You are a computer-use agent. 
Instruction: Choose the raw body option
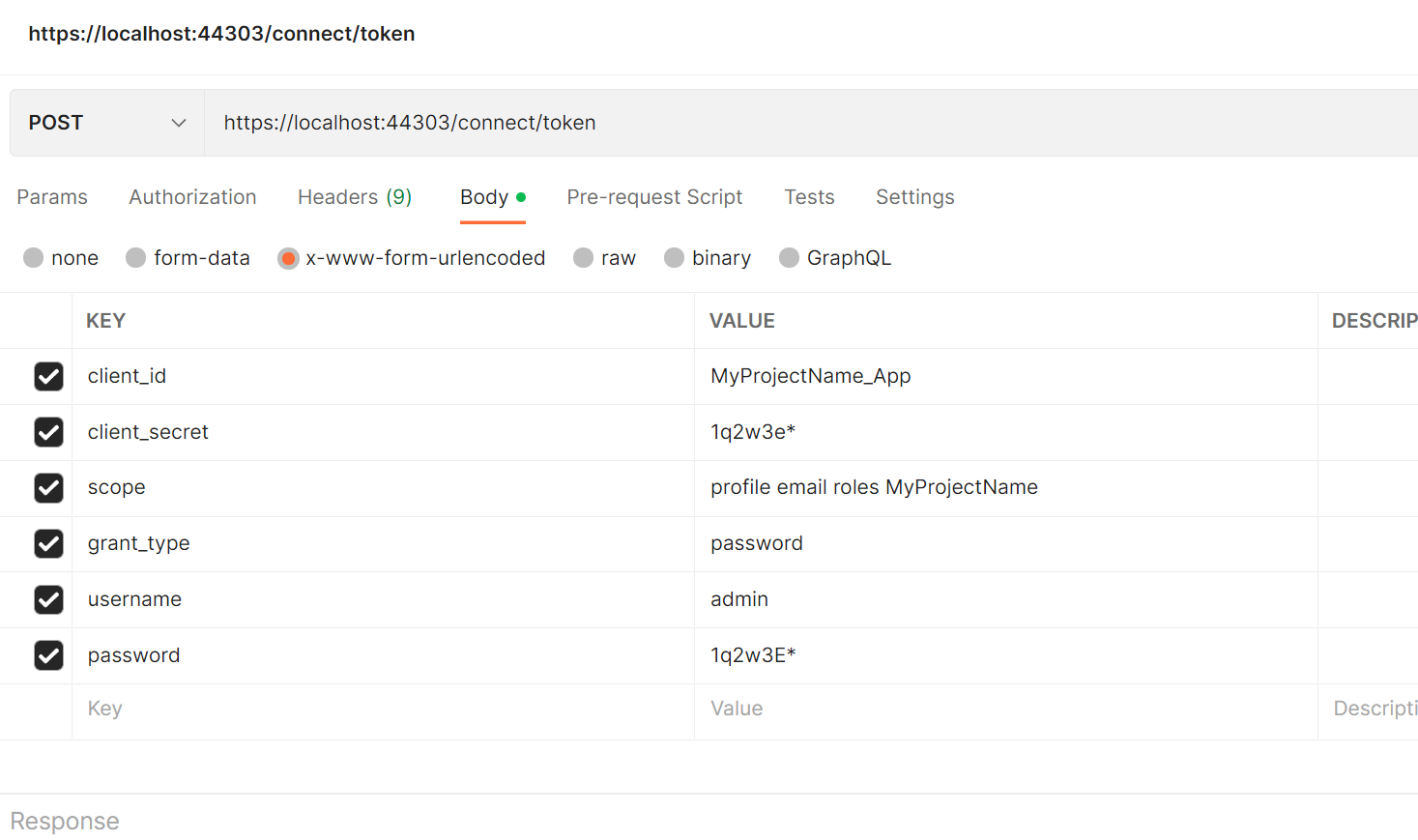(x=584, y=258)
